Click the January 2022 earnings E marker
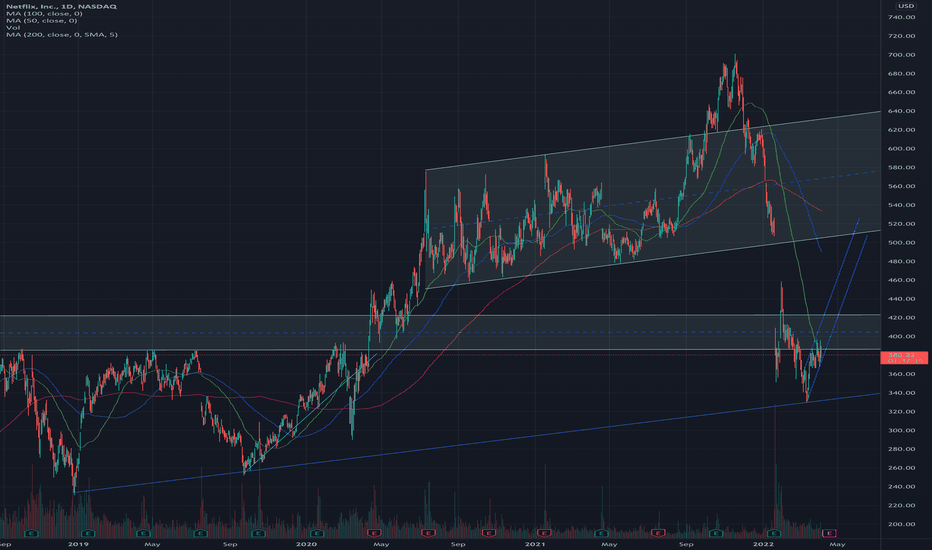The height and width of the screenshot is (550, 932). 773,533
